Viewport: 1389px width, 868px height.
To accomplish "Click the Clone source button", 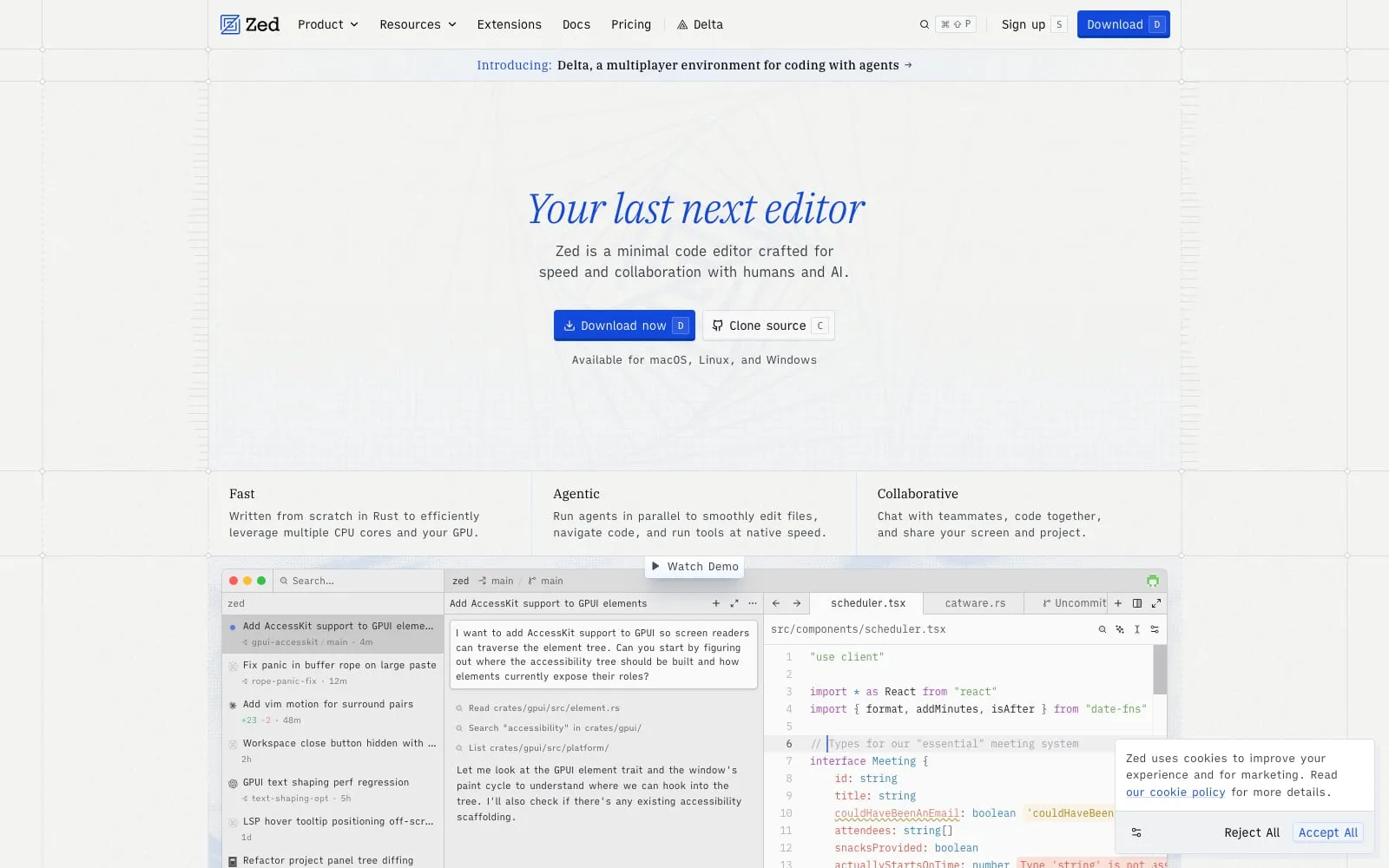I will point(768,325).
